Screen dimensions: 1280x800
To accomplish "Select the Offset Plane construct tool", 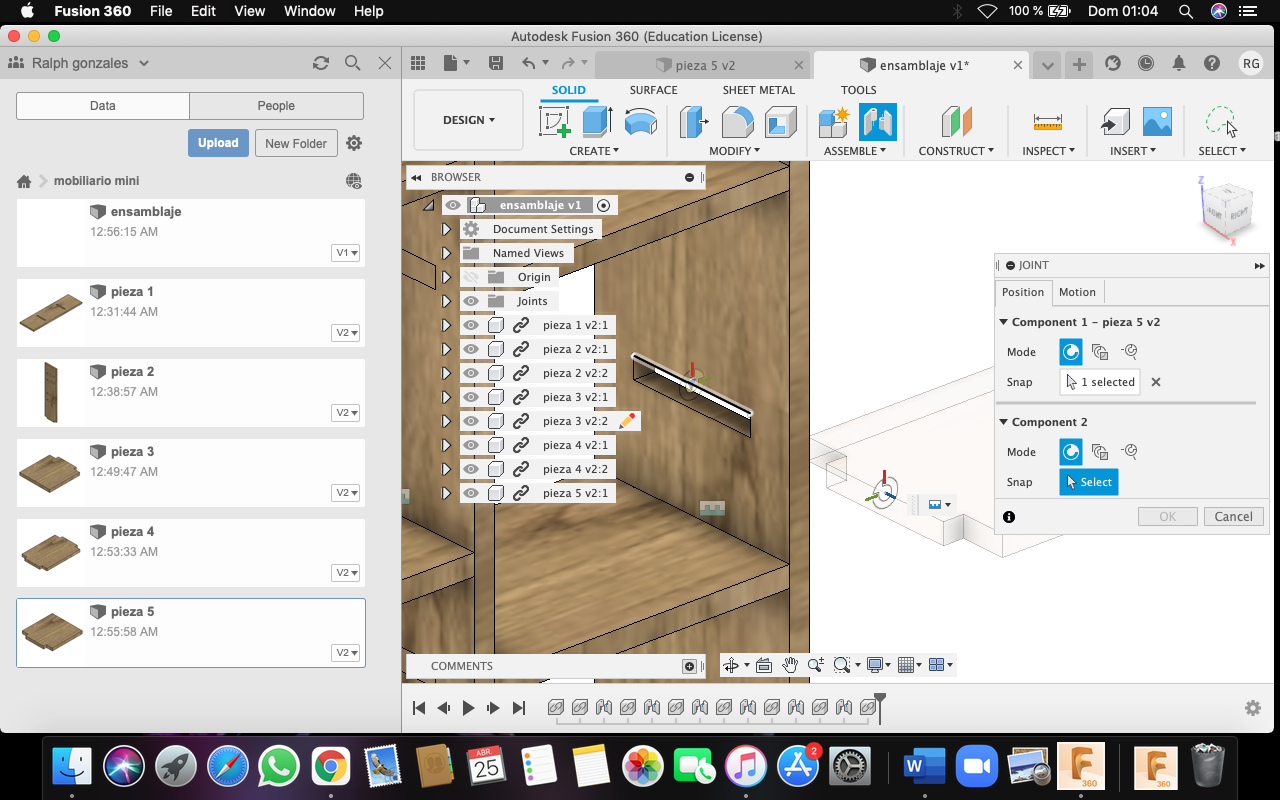I will pyautogui.click(x=957, y=122).
